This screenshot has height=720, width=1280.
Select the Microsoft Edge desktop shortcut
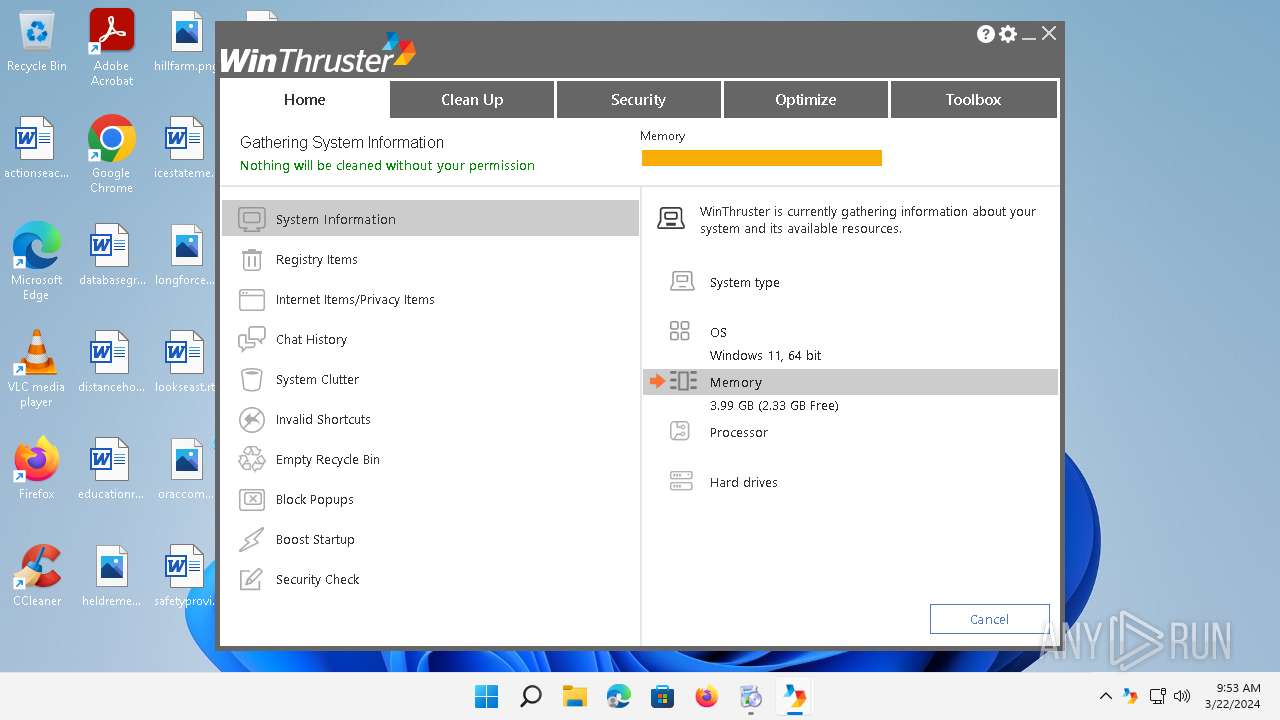(37, 261)
